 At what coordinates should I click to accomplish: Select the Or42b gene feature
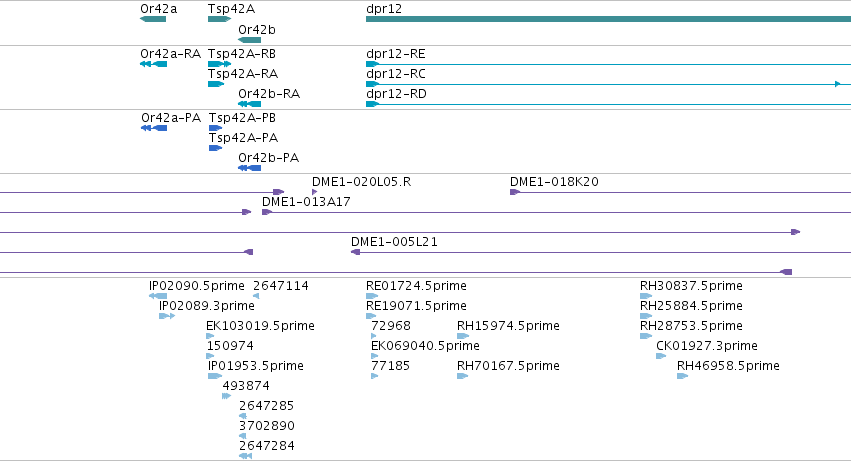(250, 40)
